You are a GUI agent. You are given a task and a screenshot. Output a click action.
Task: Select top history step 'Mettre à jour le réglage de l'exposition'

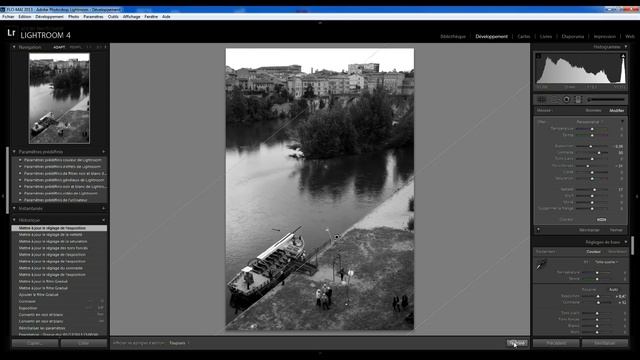point(59,228)
